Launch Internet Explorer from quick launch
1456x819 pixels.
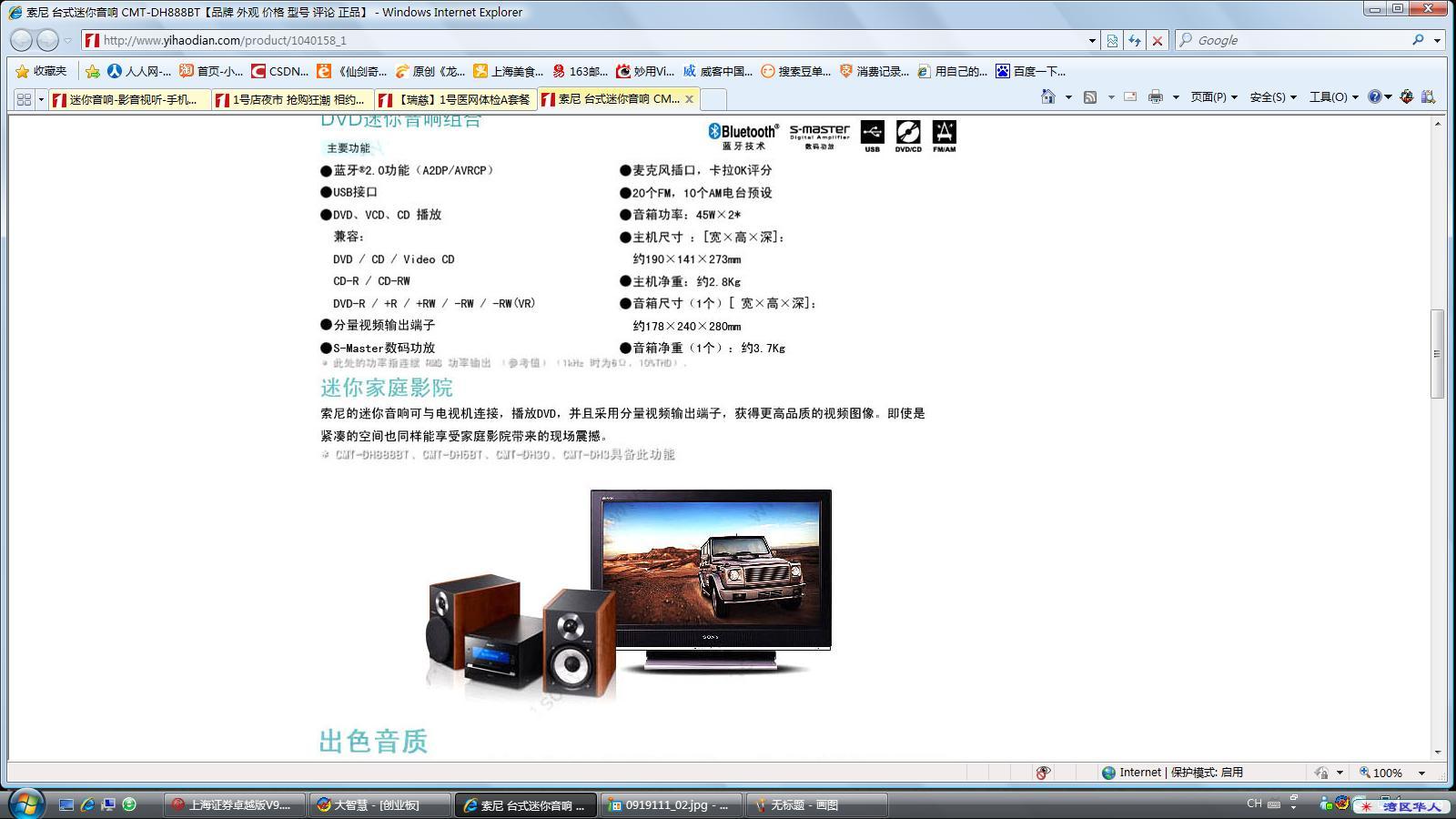tap(87, 805)
